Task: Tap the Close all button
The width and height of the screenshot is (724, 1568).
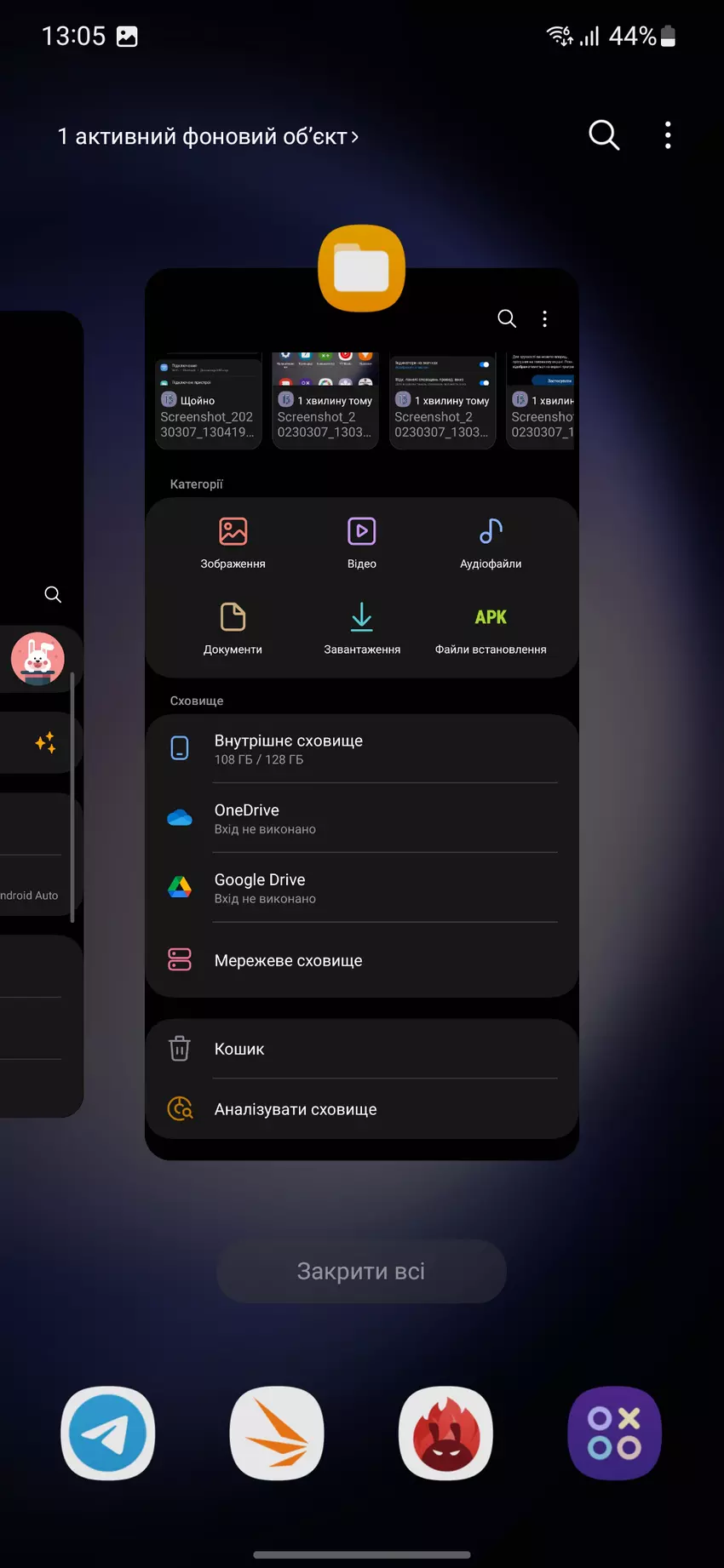Action: (361, 1271)
